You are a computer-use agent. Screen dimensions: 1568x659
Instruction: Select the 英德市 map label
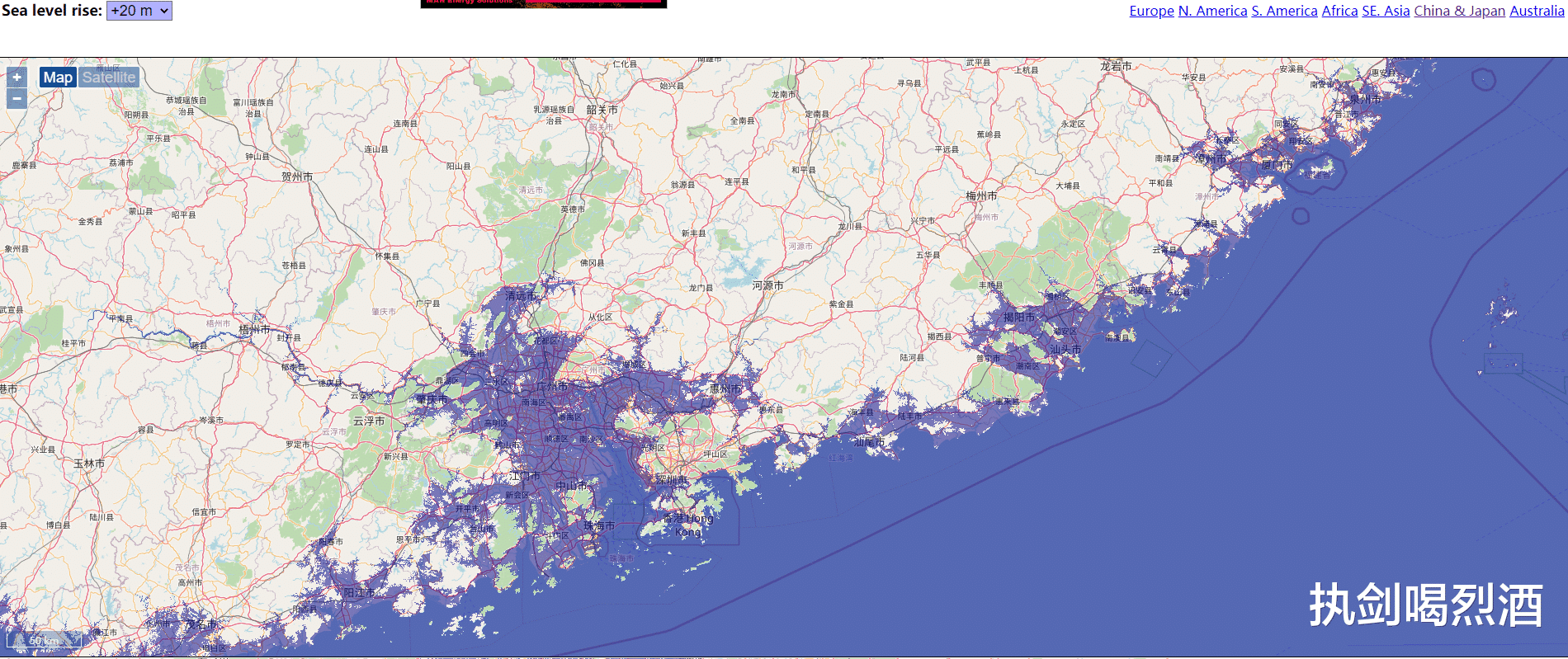[x=573, y=209]
